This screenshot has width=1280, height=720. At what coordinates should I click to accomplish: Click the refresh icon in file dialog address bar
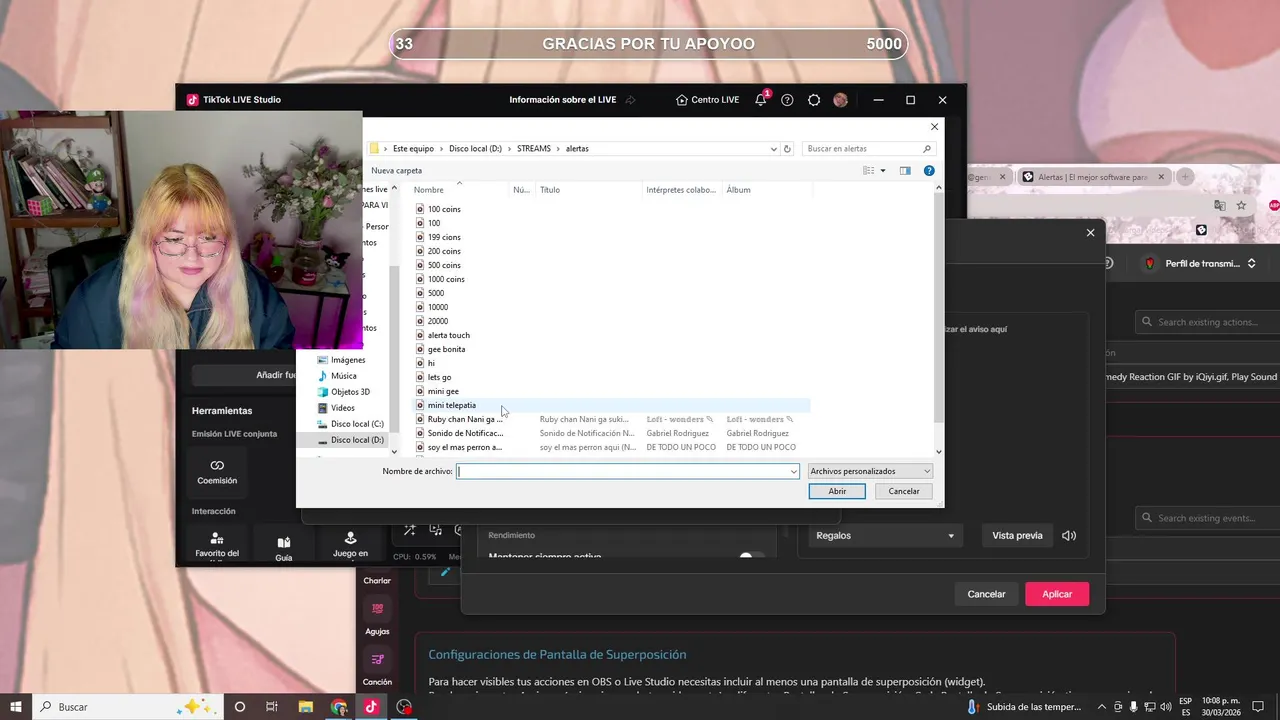pos(787,149)
